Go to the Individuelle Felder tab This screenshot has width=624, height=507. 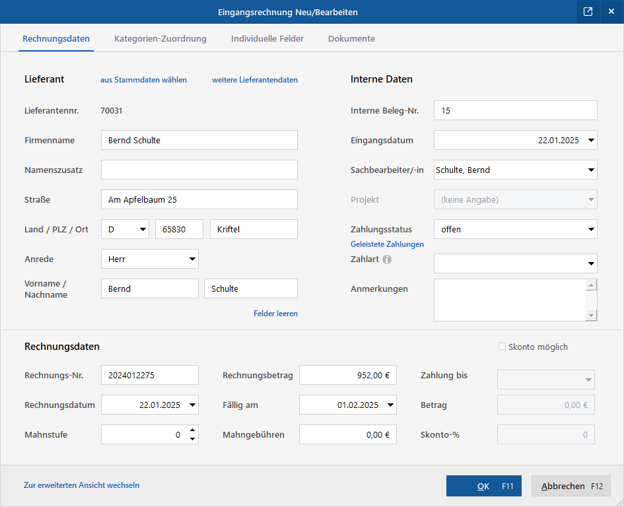tap(267, 39)
